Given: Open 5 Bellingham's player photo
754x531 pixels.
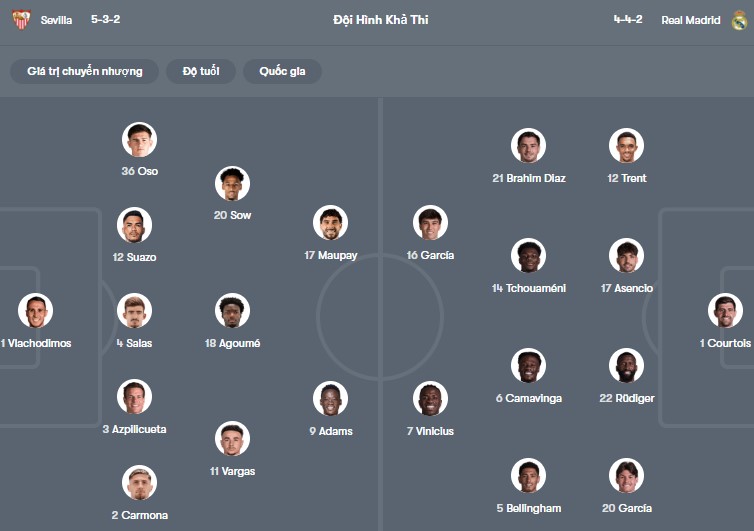Looking at the screenshot, I should pos(528,476).
